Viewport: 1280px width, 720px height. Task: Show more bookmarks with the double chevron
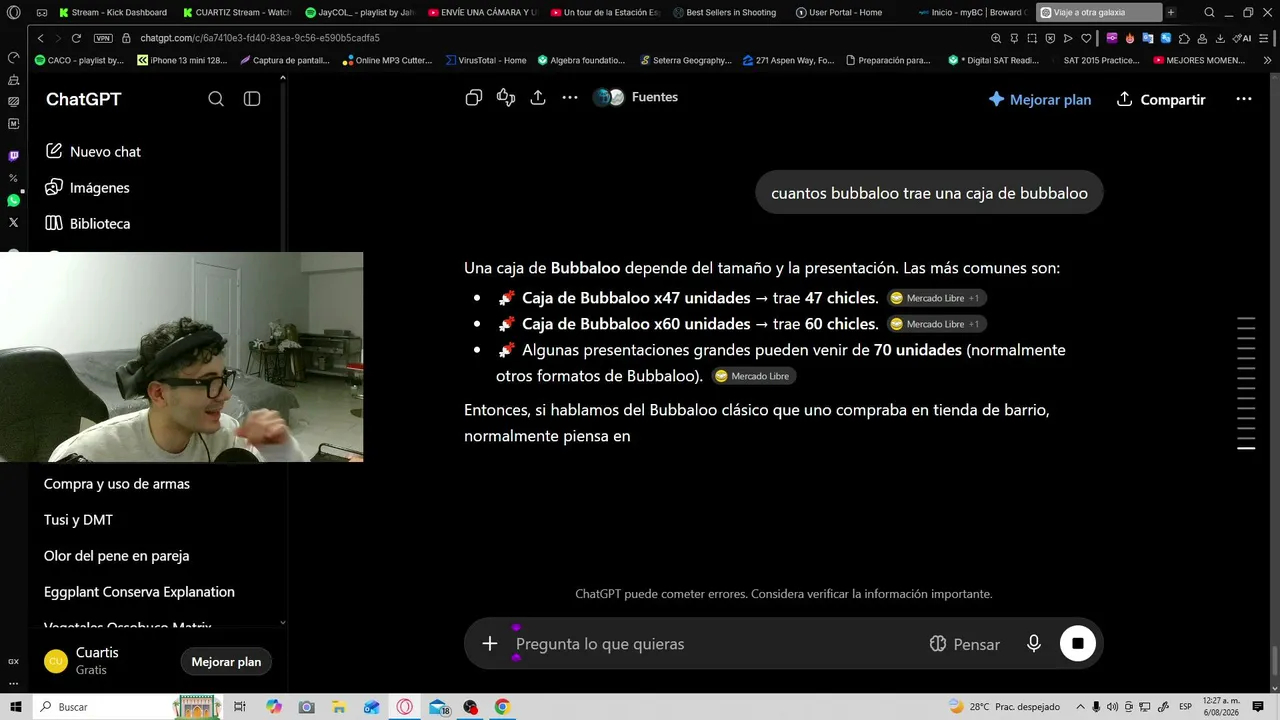1268,60
